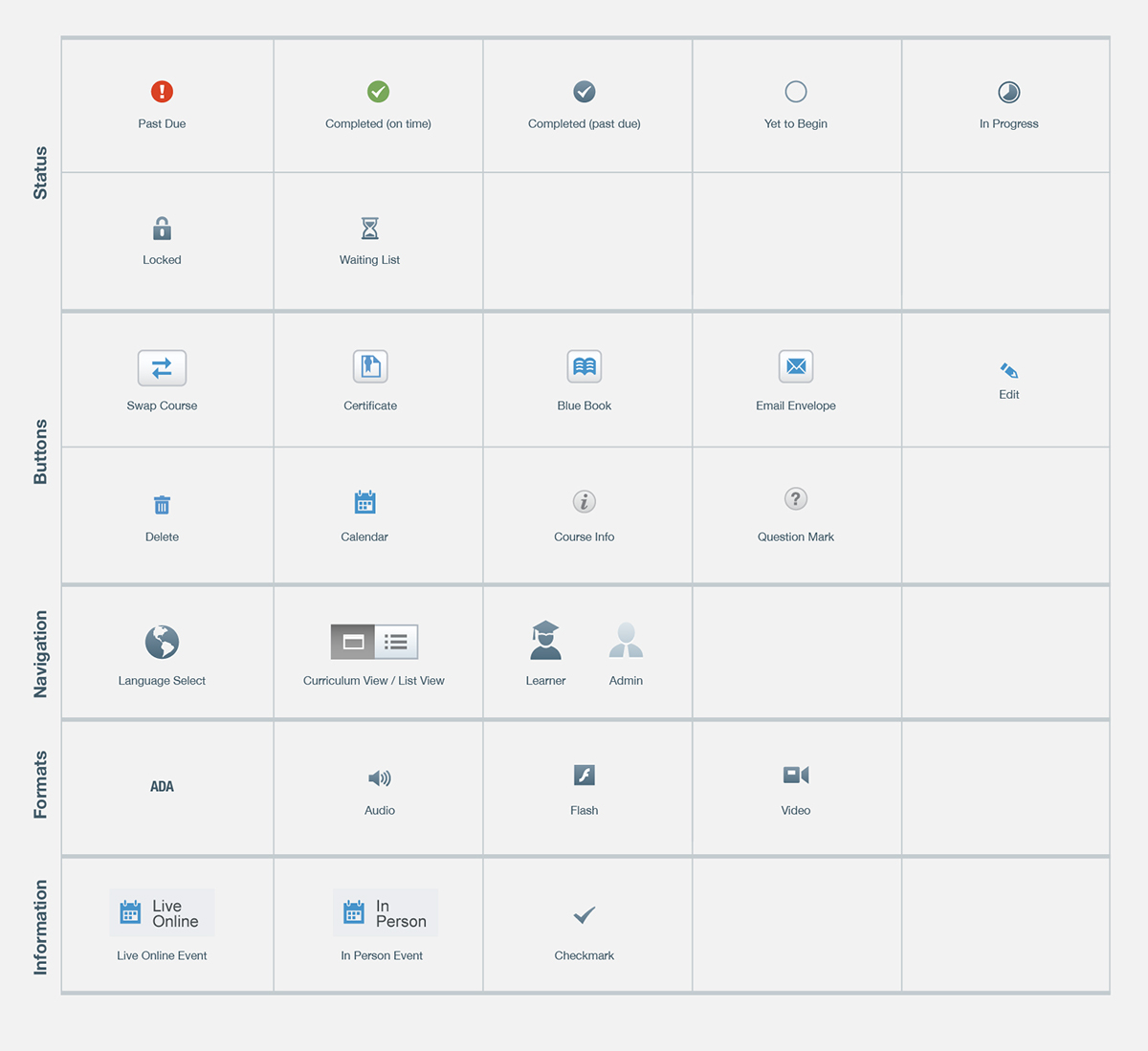1148x1051 pixels.
Task: Click the 'Waiting List' caption text
Action: coord(369,260)
